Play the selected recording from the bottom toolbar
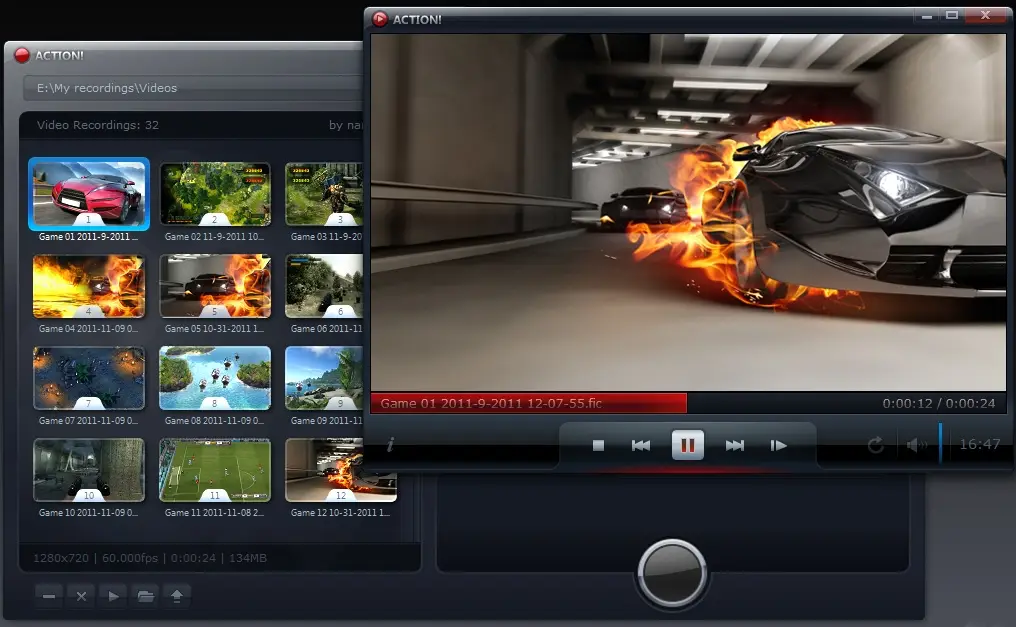The image size is (1016, 627). [113, 596]
